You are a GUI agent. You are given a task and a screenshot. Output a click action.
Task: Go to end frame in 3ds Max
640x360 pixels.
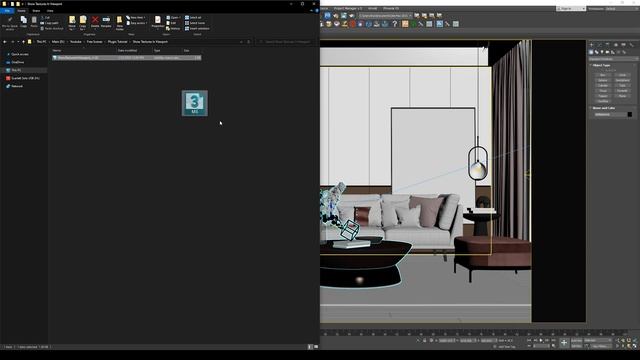click(553, 340)
